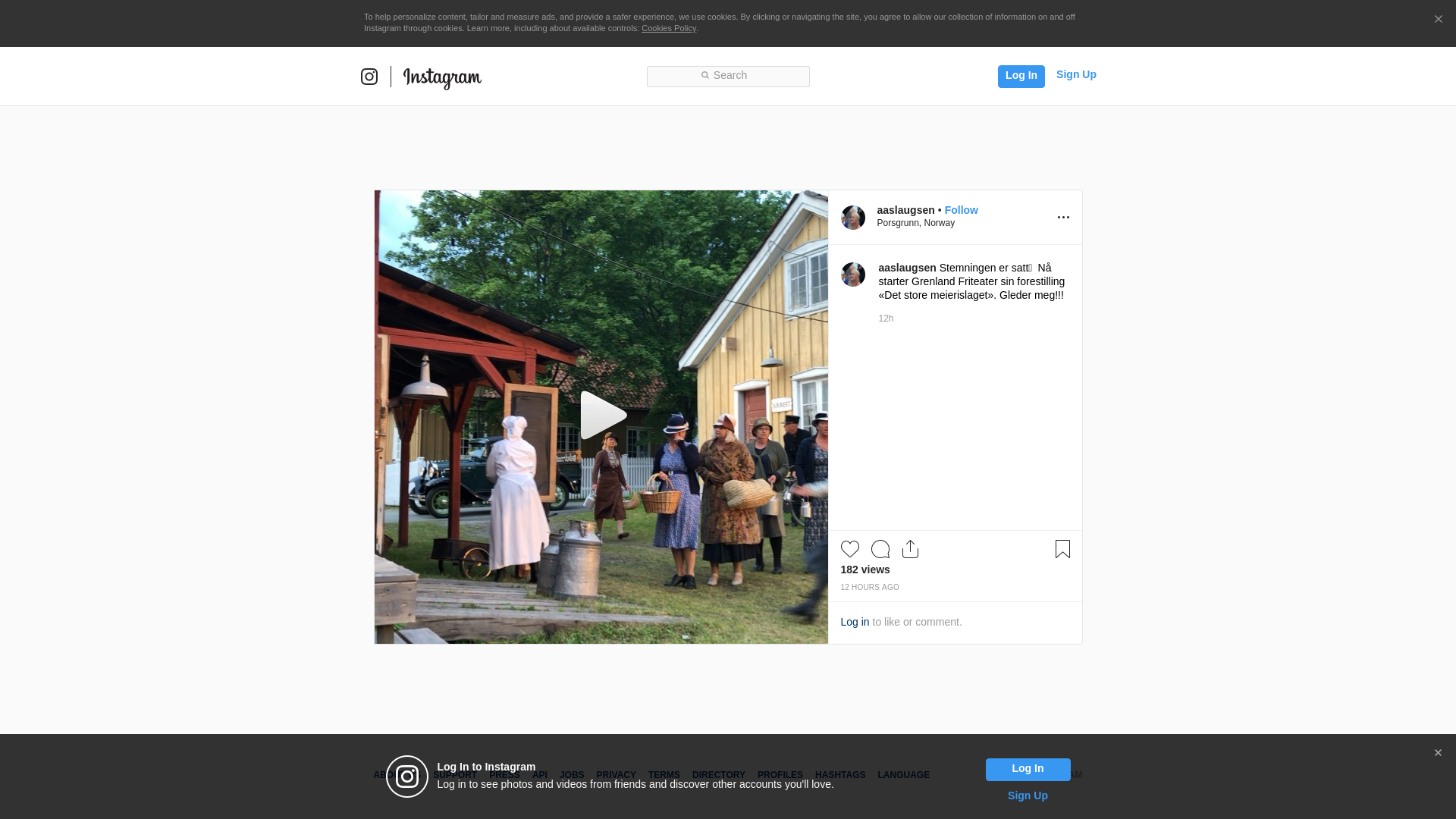
Task: Click Log In button in bottom banner
Action: [1028, 770]
